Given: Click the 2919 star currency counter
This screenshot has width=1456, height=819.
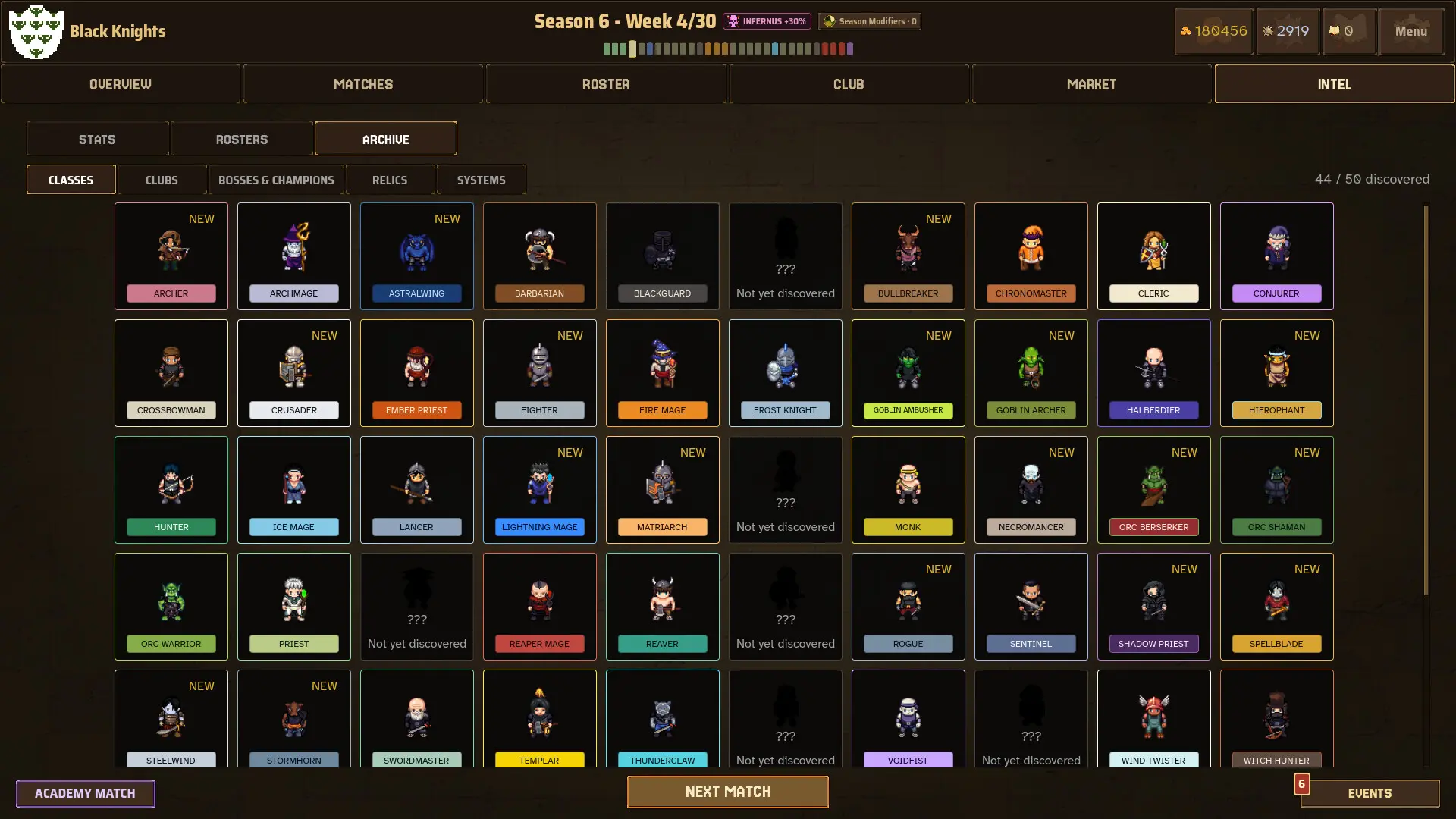Looking at the screenshot, I should [x=1288, y=31].
